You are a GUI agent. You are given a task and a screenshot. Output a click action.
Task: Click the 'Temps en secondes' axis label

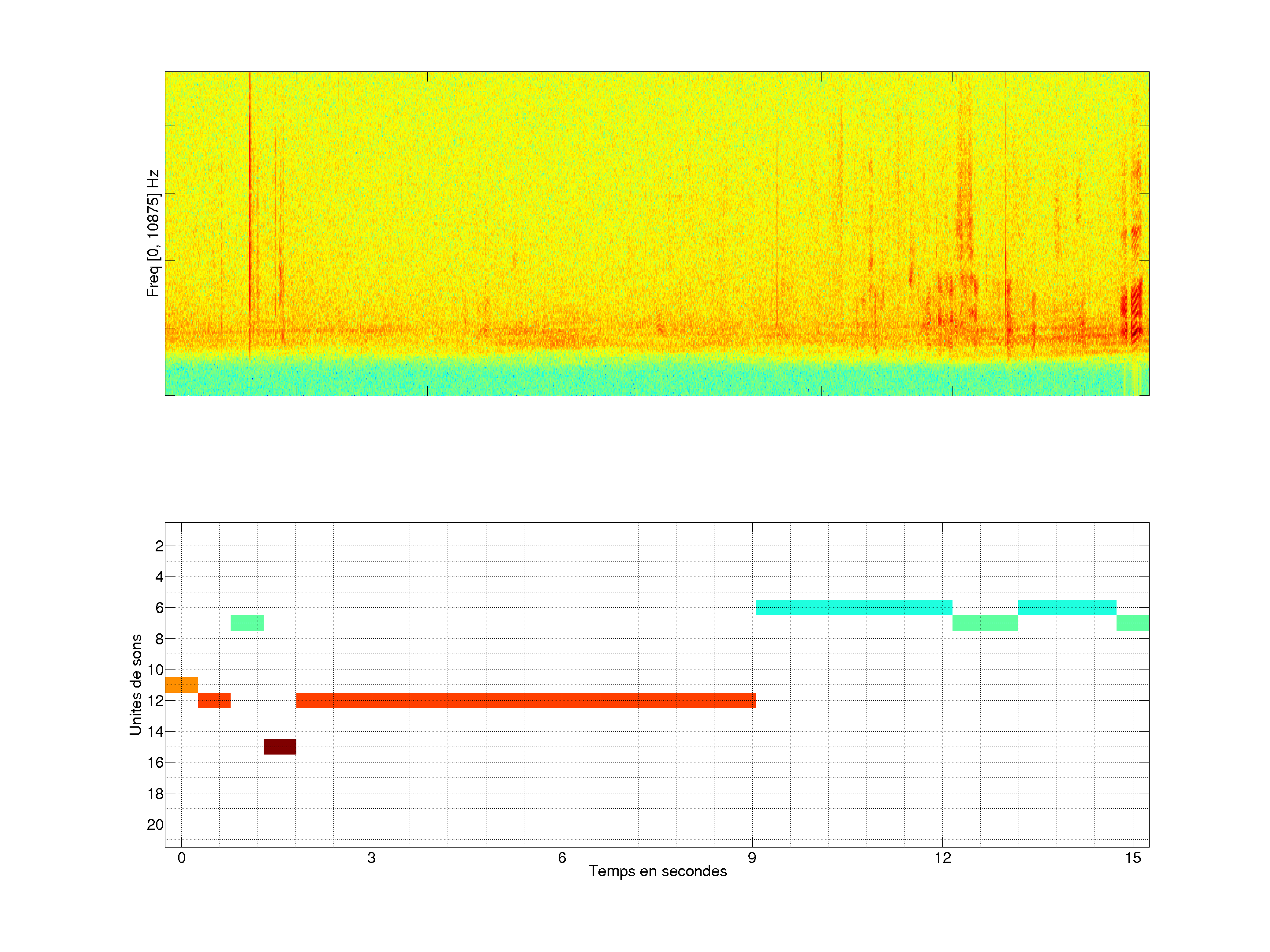(x=657, y=871)
